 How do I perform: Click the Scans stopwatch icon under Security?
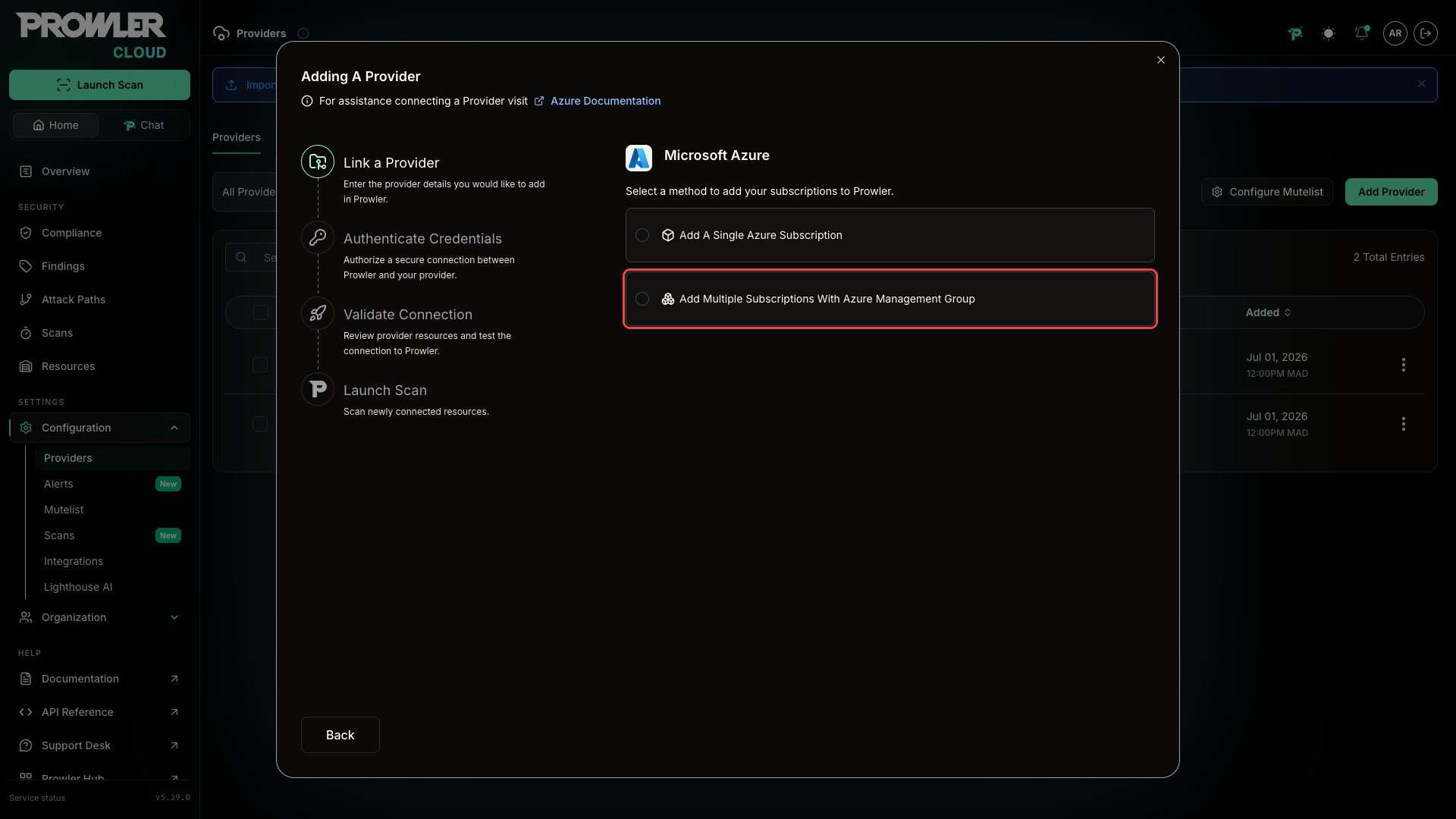pyautogui.click(x=26, y=333)
